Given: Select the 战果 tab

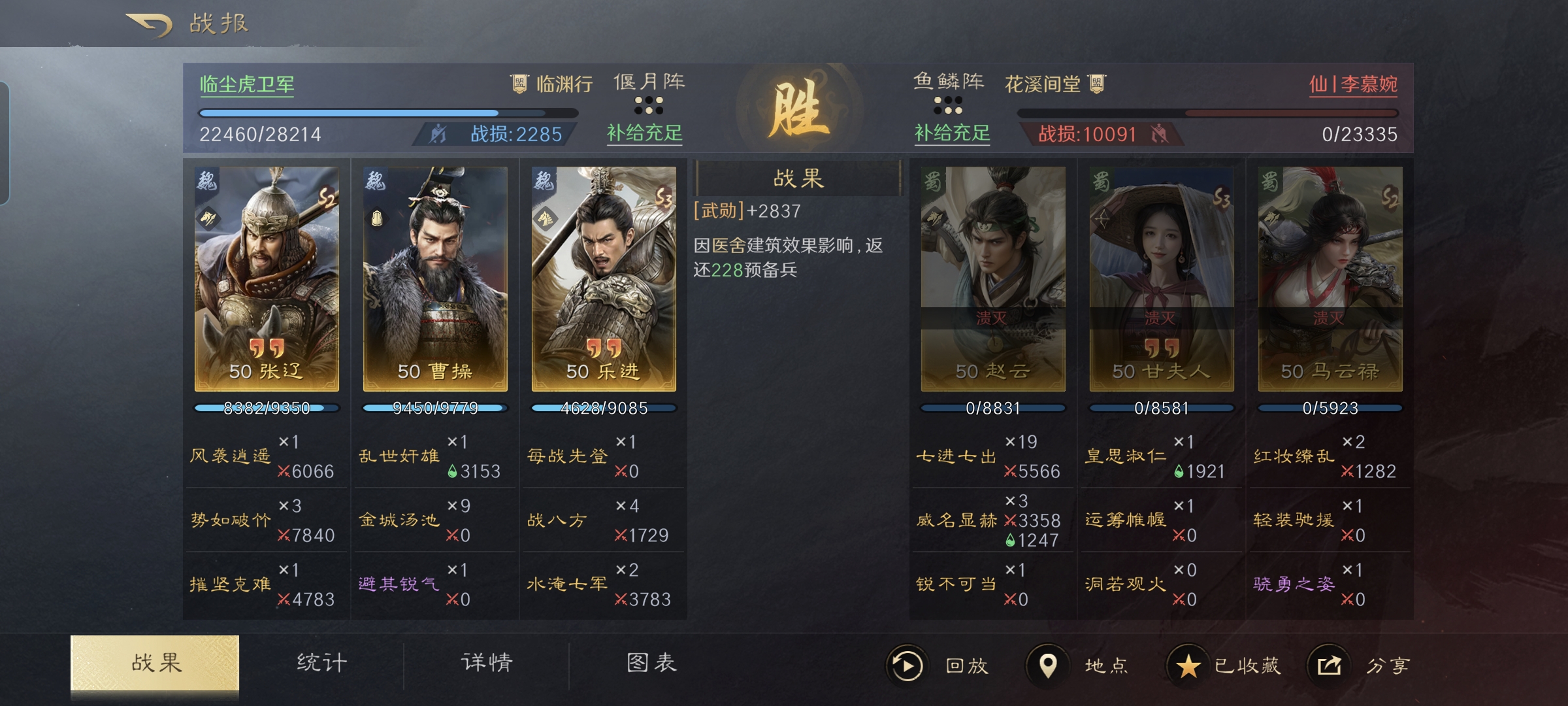Looking at the screenshot, I should coord(155,663).
